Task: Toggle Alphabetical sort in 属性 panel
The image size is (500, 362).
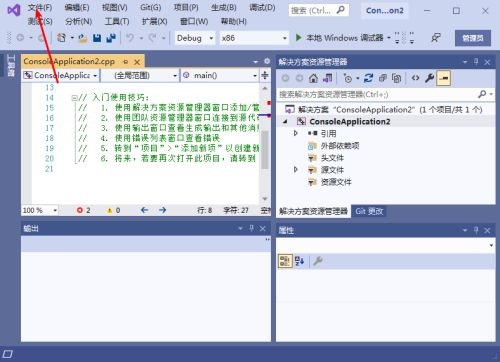Action: tap(299, 261)
